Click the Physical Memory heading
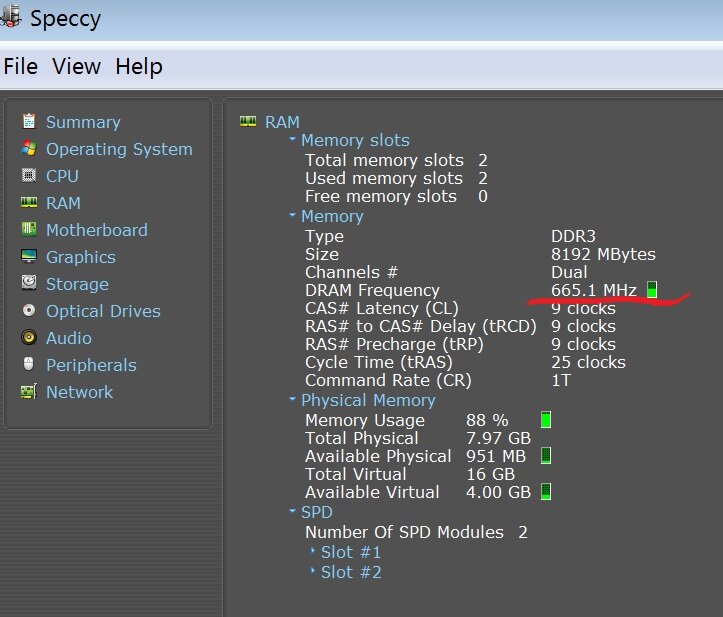 click(368, 400)
